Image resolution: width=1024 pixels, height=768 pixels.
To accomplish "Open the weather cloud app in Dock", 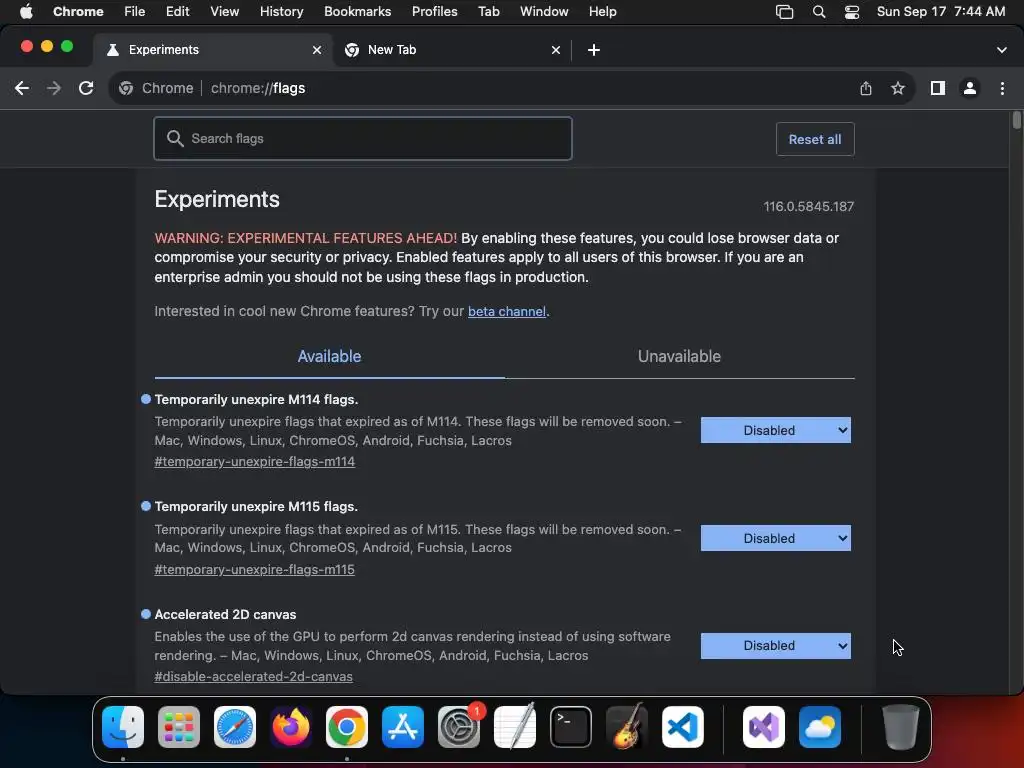I will 820,727.
